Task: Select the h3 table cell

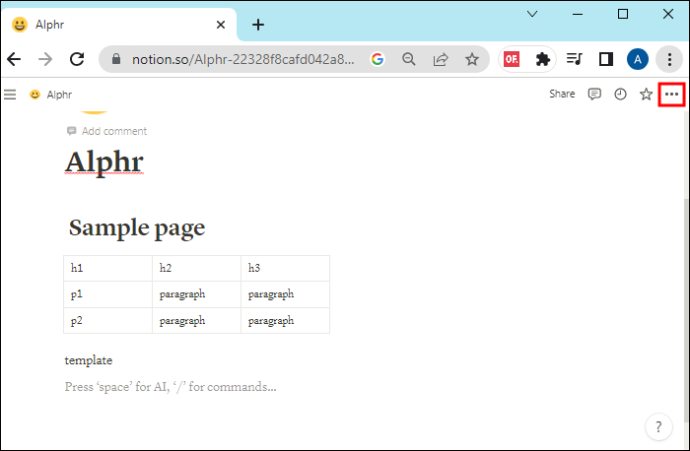Action: (285, 268)
